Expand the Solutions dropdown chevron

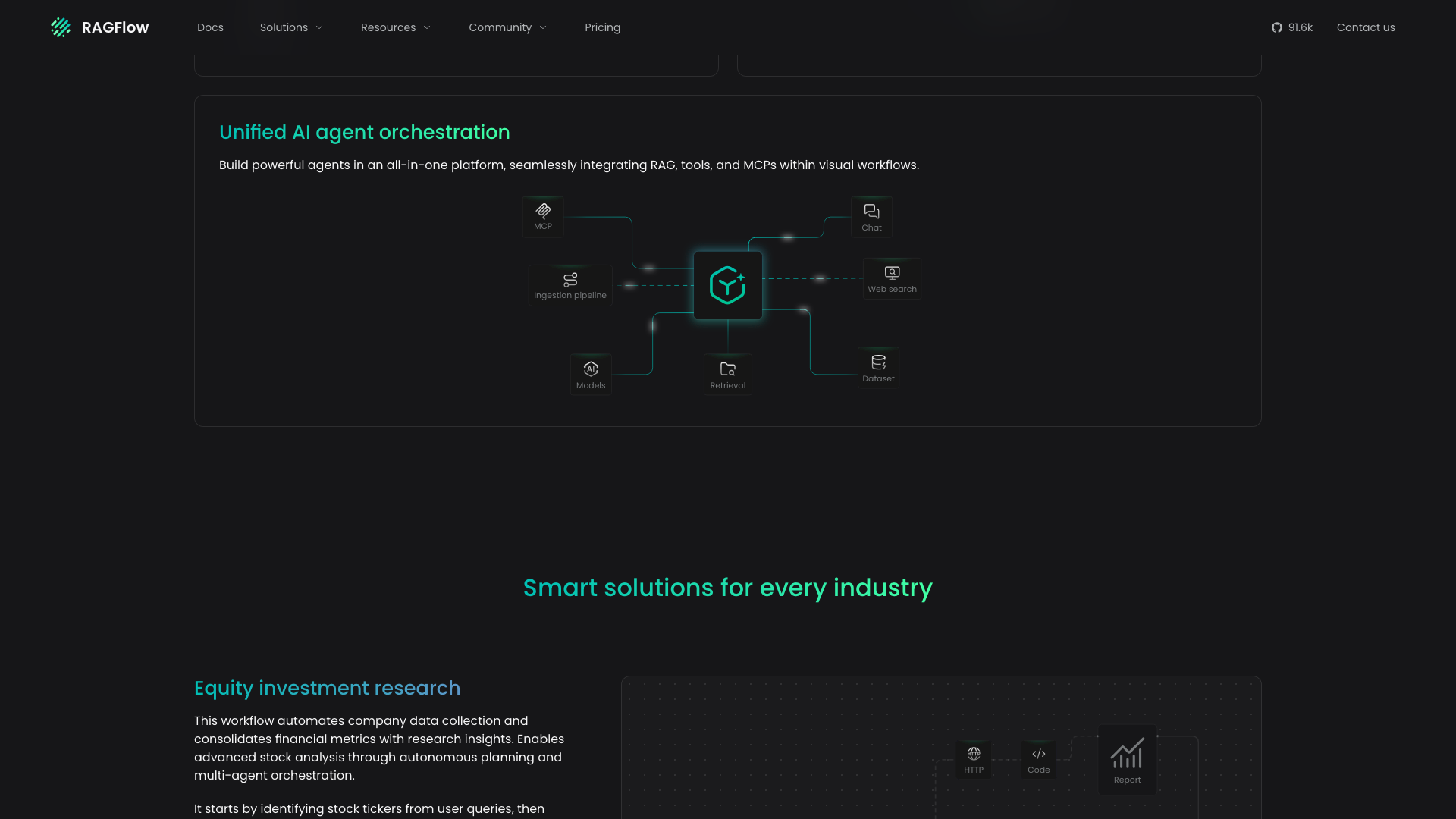319,27
